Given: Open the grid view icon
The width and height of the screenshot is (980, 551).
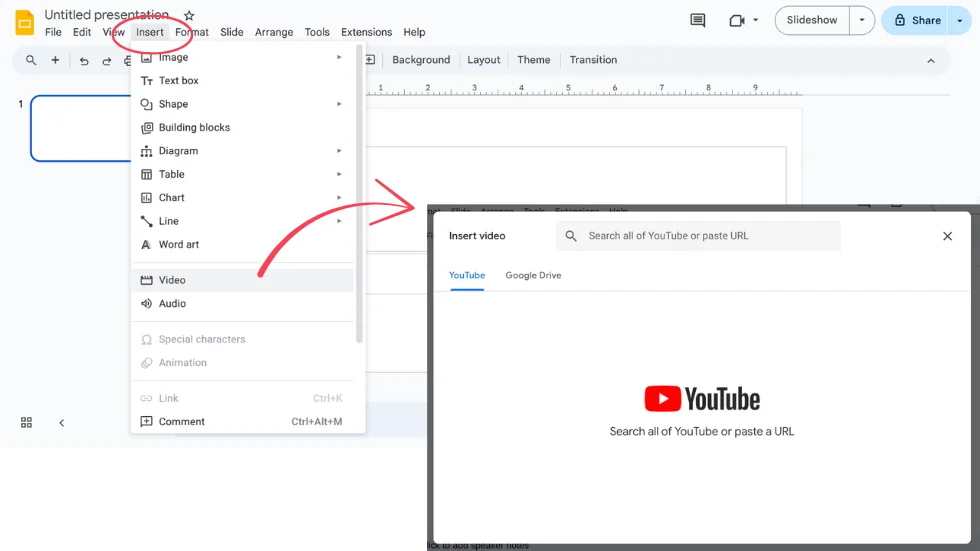Looking at the screenshot, I should pos(26,423).
